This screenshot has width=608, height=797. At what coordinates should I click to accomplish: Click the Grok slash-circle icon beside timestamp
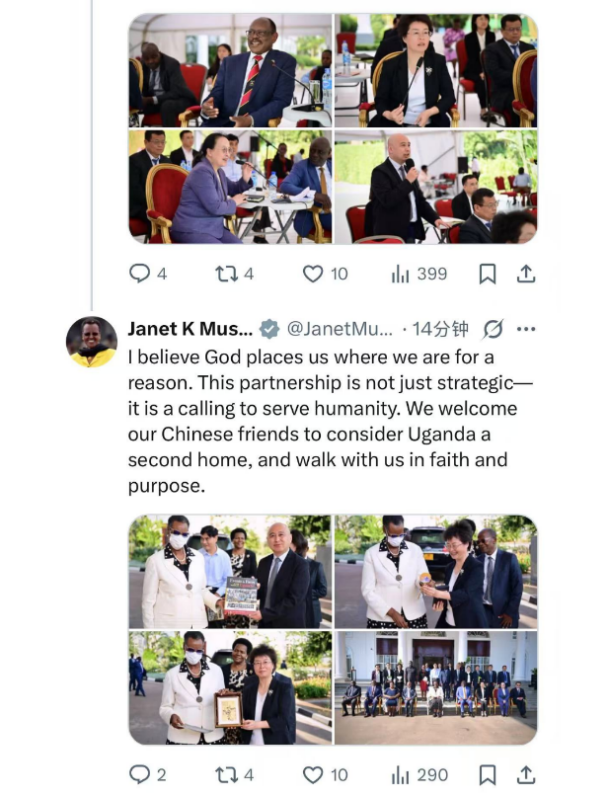(493, 329)
